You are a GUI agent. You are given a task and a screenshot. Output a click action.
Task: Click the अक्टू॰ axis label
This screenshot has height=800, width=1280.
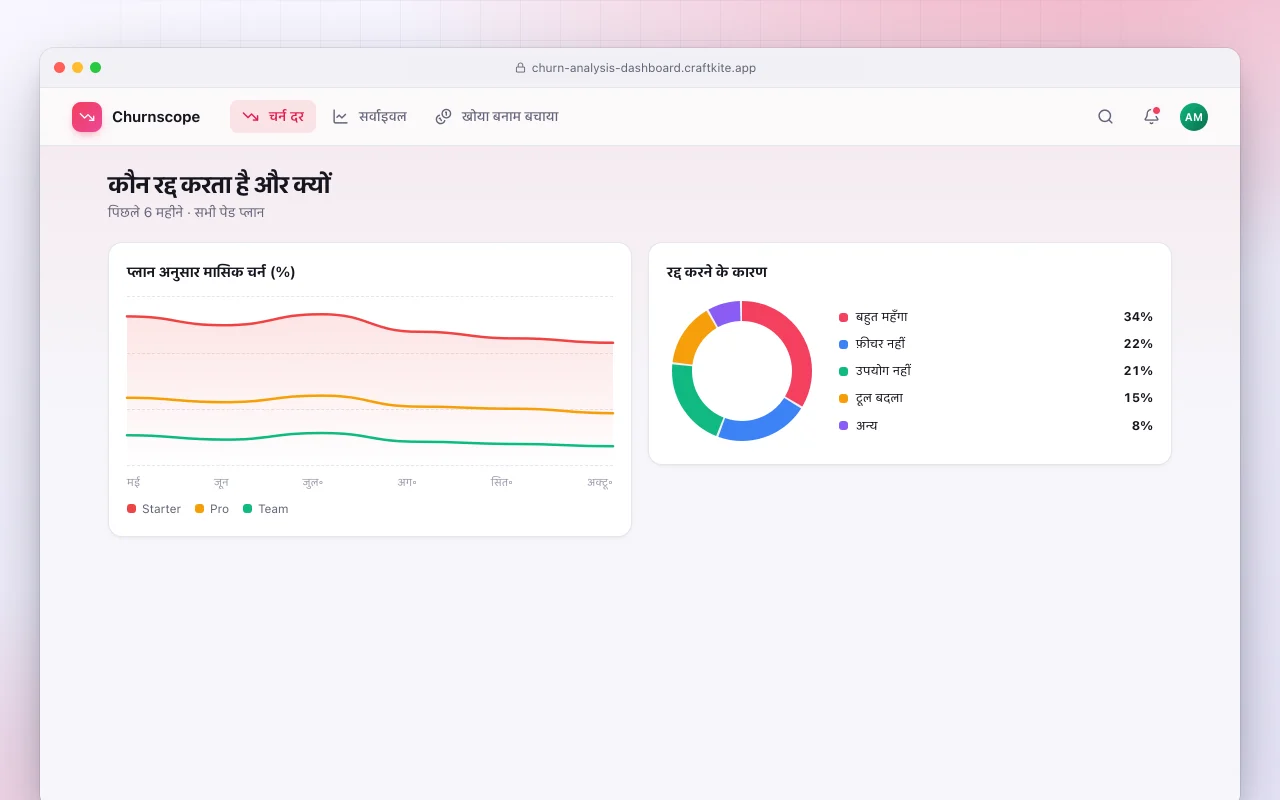(600, 482)
